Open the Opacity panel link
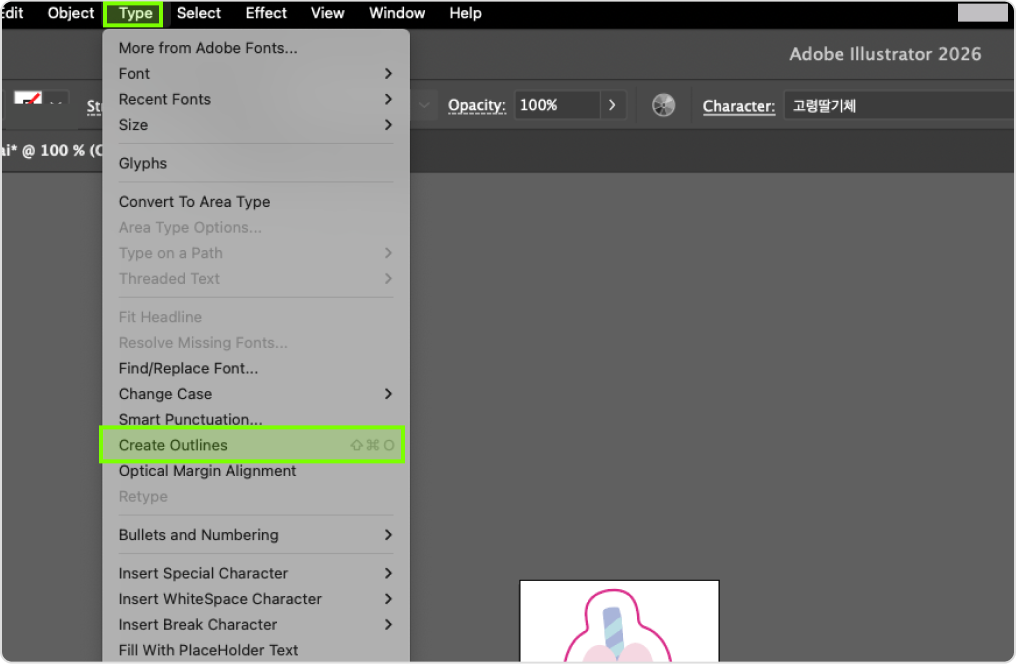The height and width of the screenshot is (664, 1016). point(476,105)
